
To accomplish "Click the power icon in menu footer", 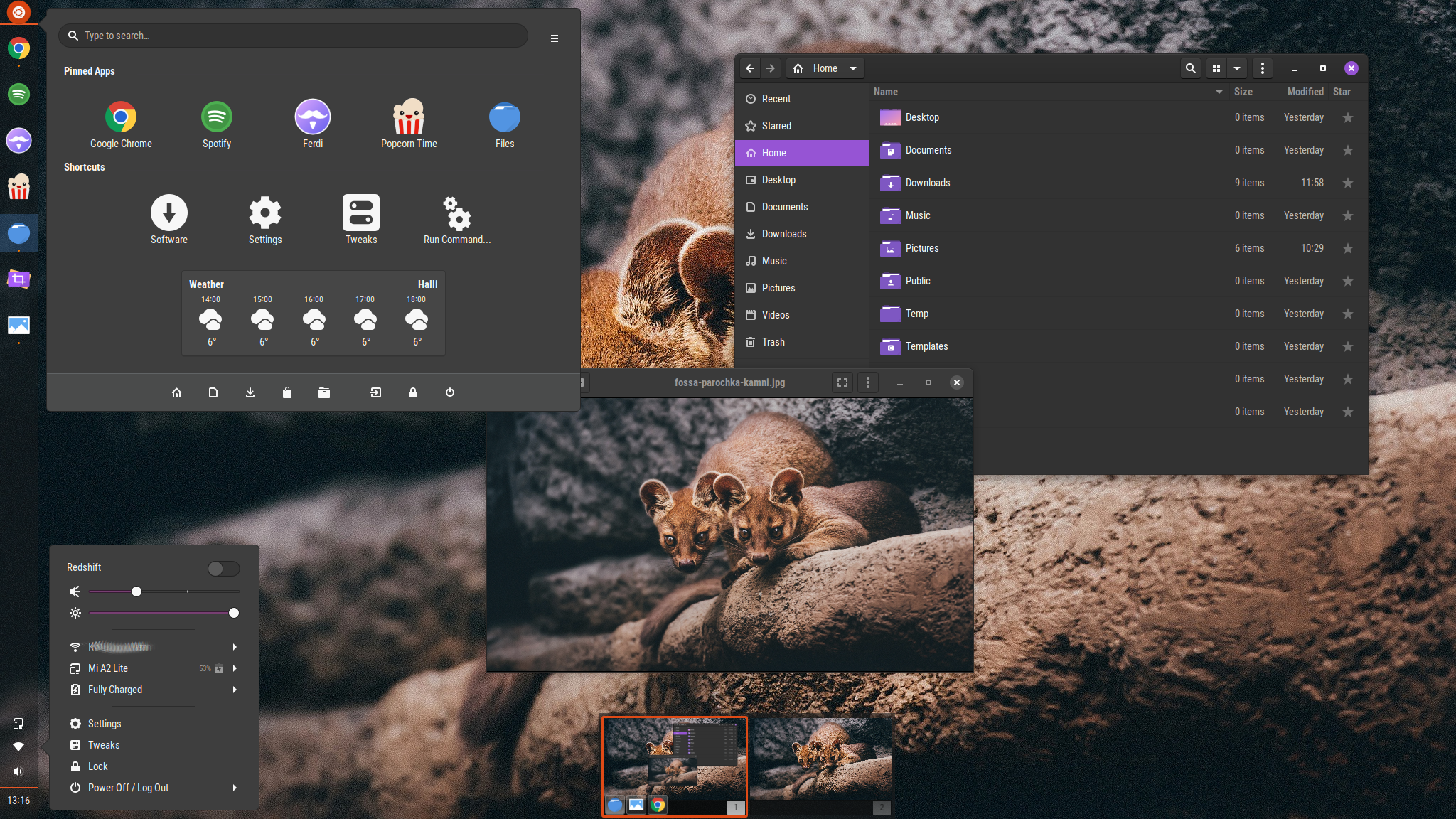I will click(x=450, y=392).
